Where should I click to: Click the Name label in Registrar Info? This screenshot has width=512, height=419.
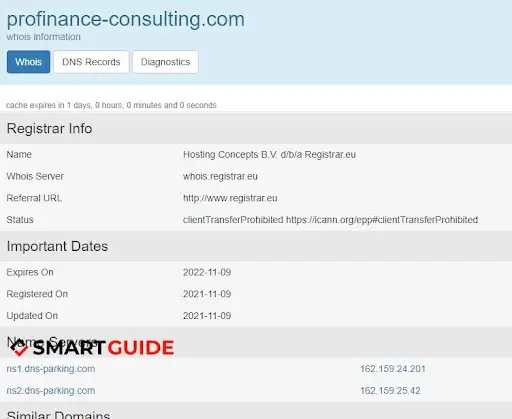point(19,155)
